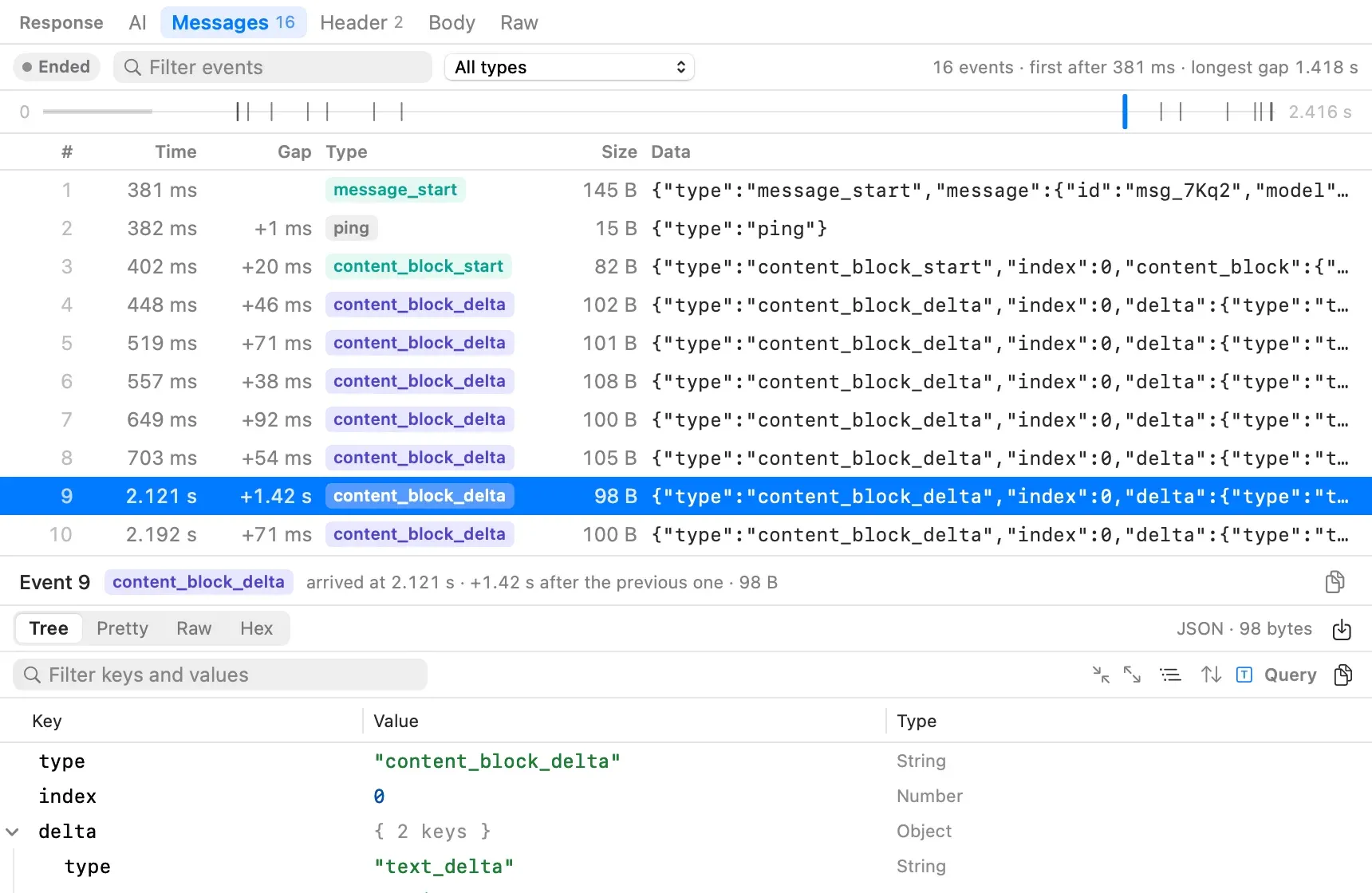Click the Ended status badge

click(57, 67)
